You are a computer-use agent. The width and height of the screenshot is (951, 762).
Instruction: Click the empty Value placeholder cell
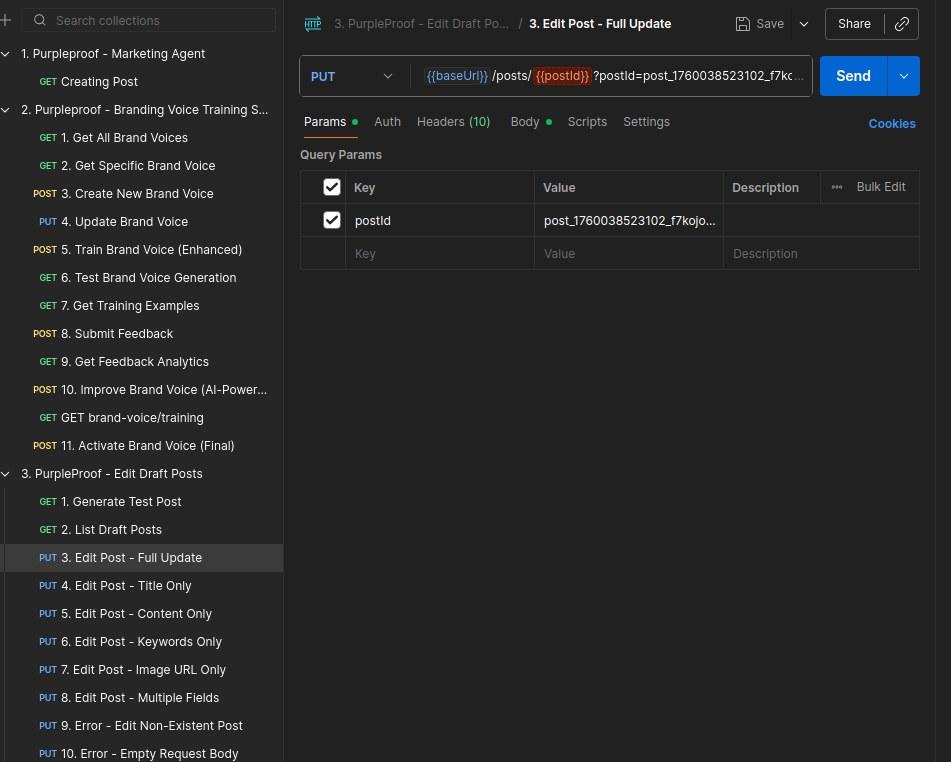[x=628, y=254]
